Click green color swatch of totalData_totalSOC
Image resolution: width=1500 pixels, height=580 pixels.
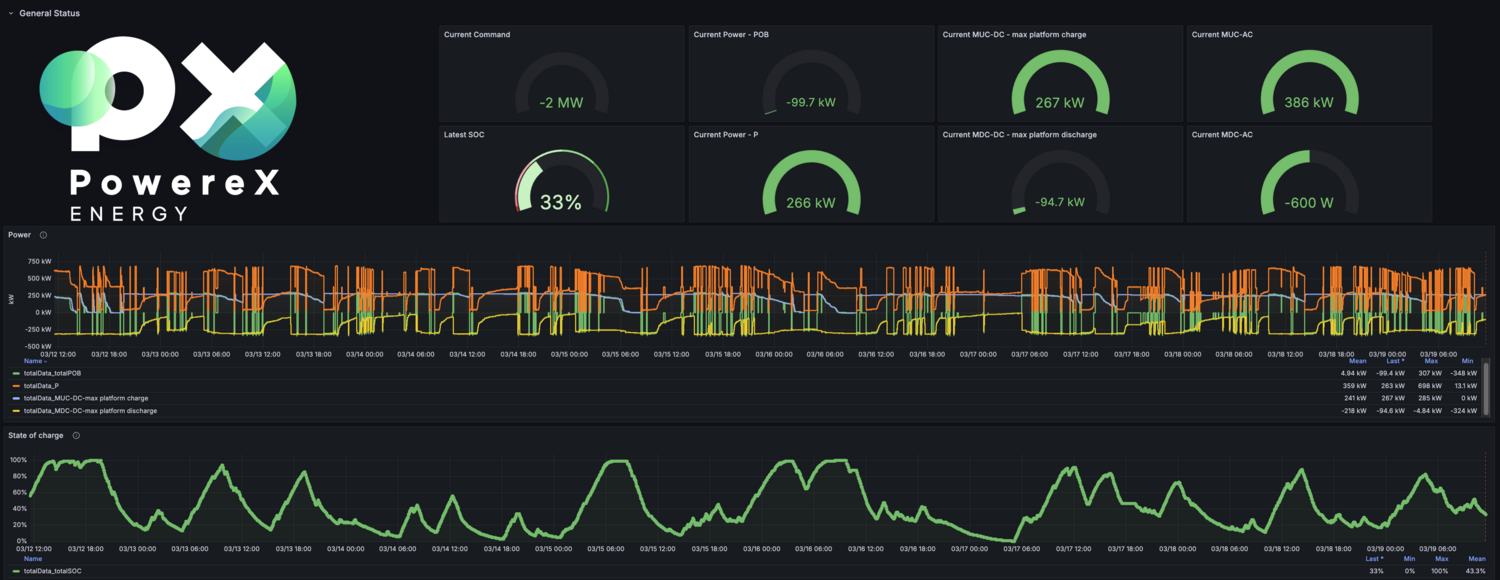15,570
